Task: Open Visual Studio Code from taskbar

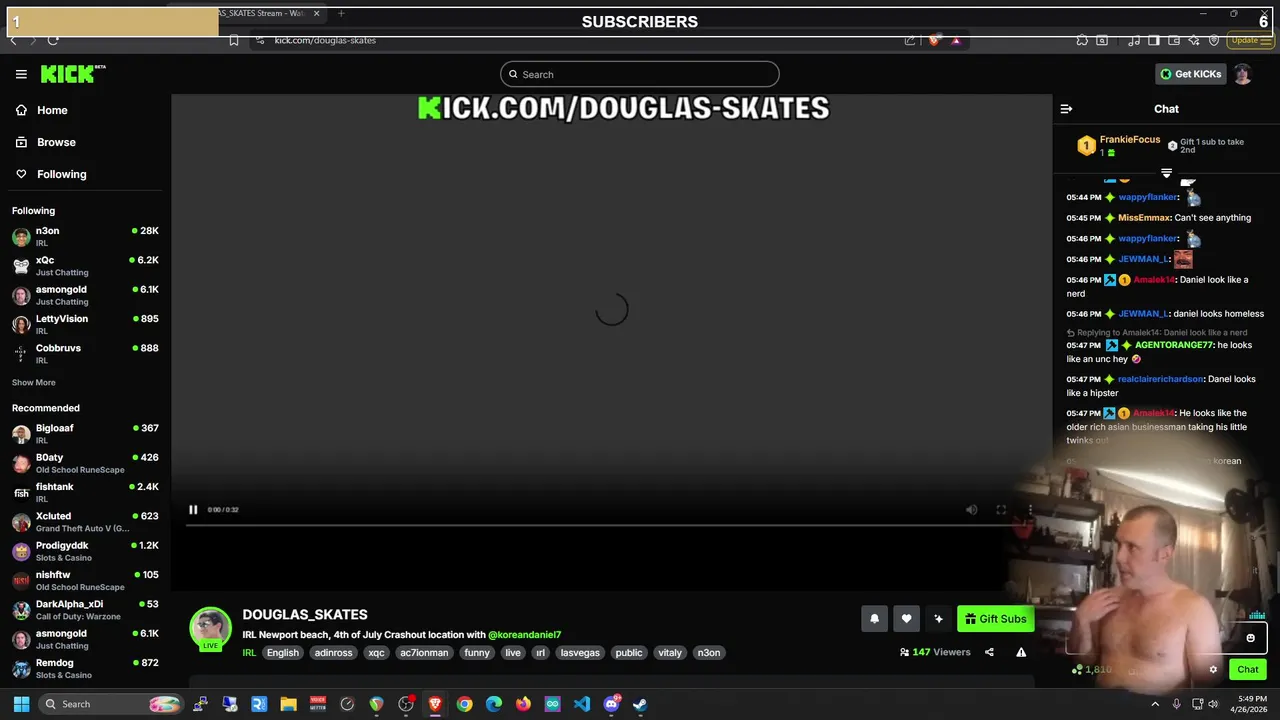Action: [x=582, y=704]
